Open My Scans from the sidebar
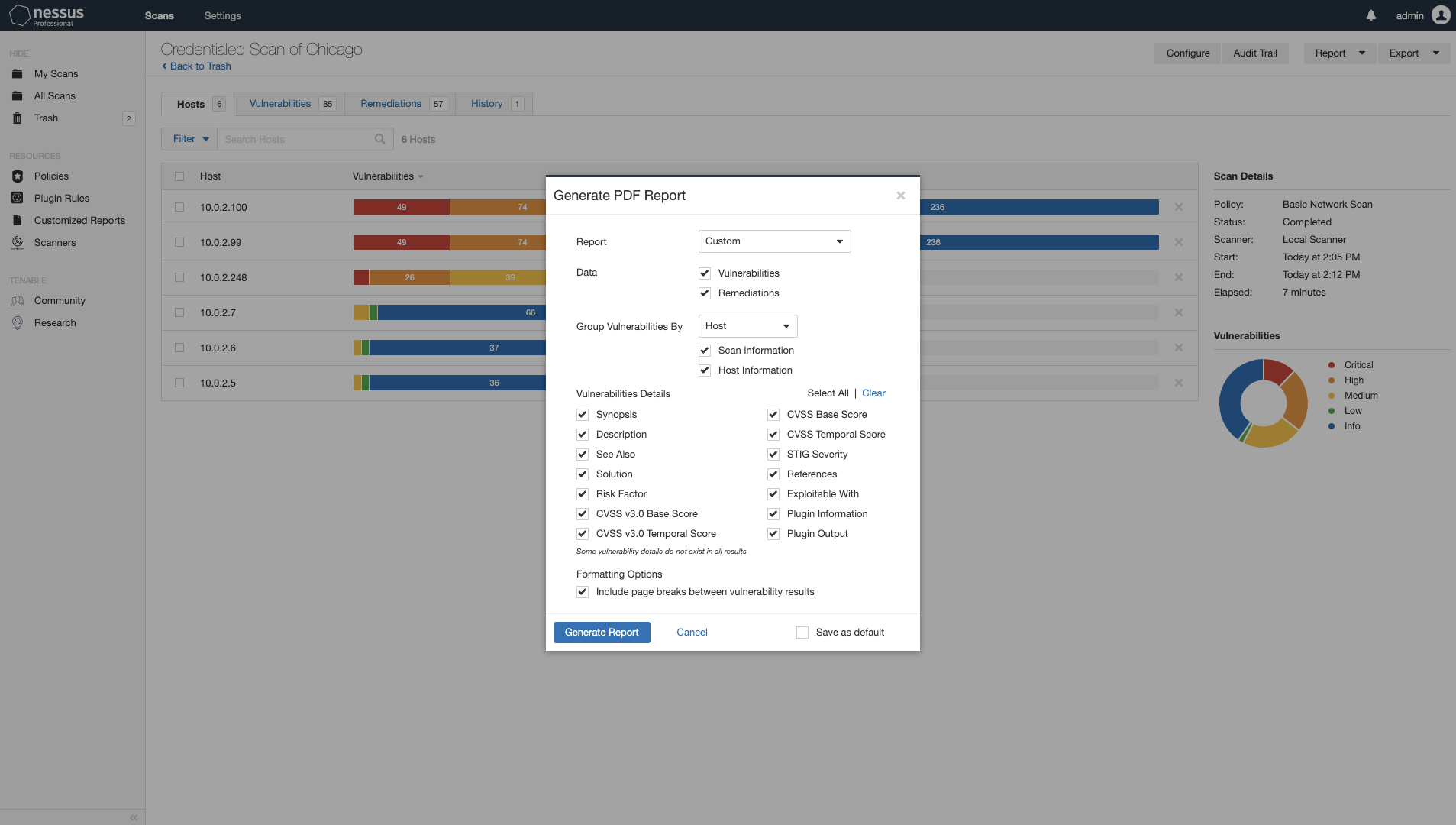The height and width of the screenshot is (825, 1456). pyautogui.click(x=56, y=73)
